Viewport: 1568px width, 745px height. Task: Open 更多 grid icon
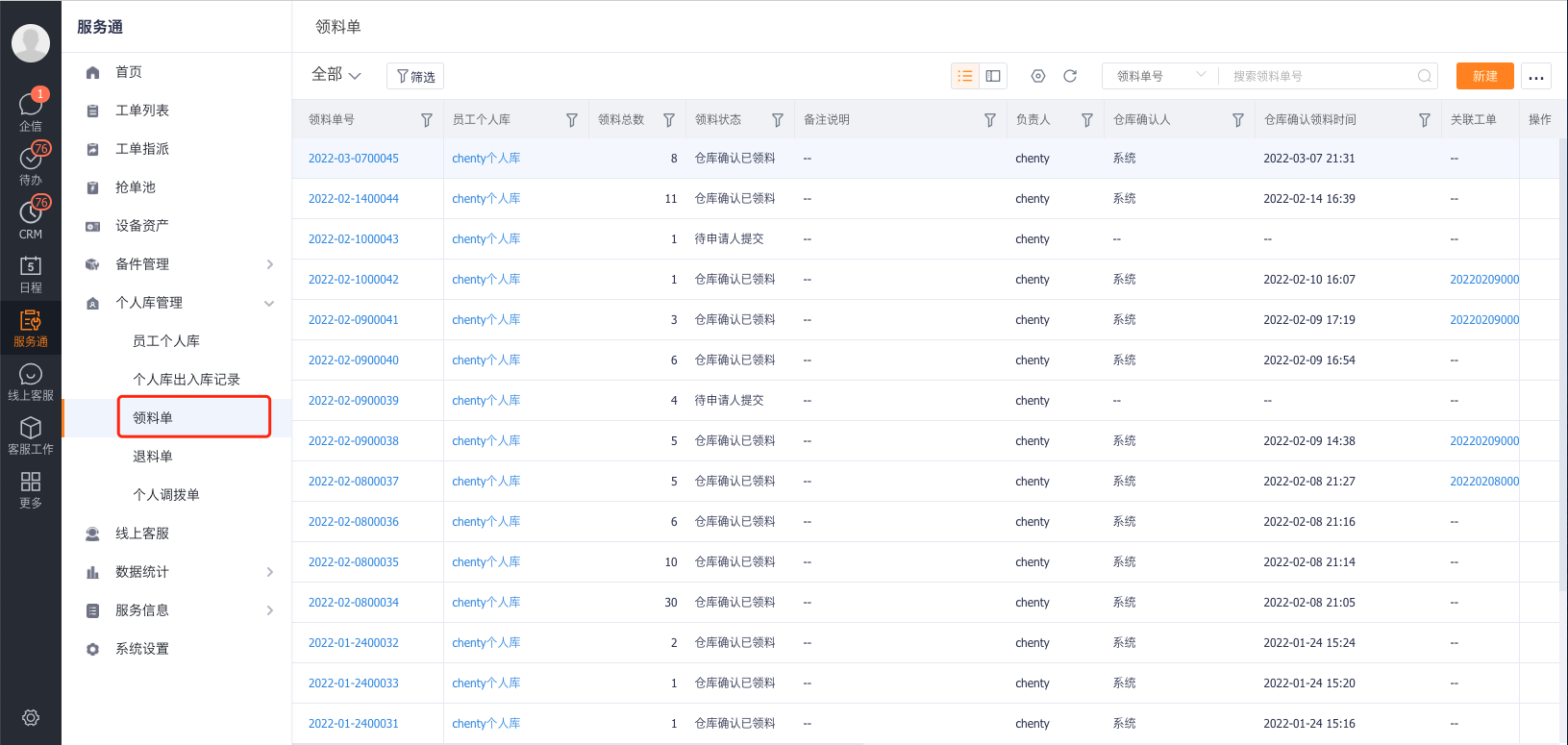click(31, 488)
